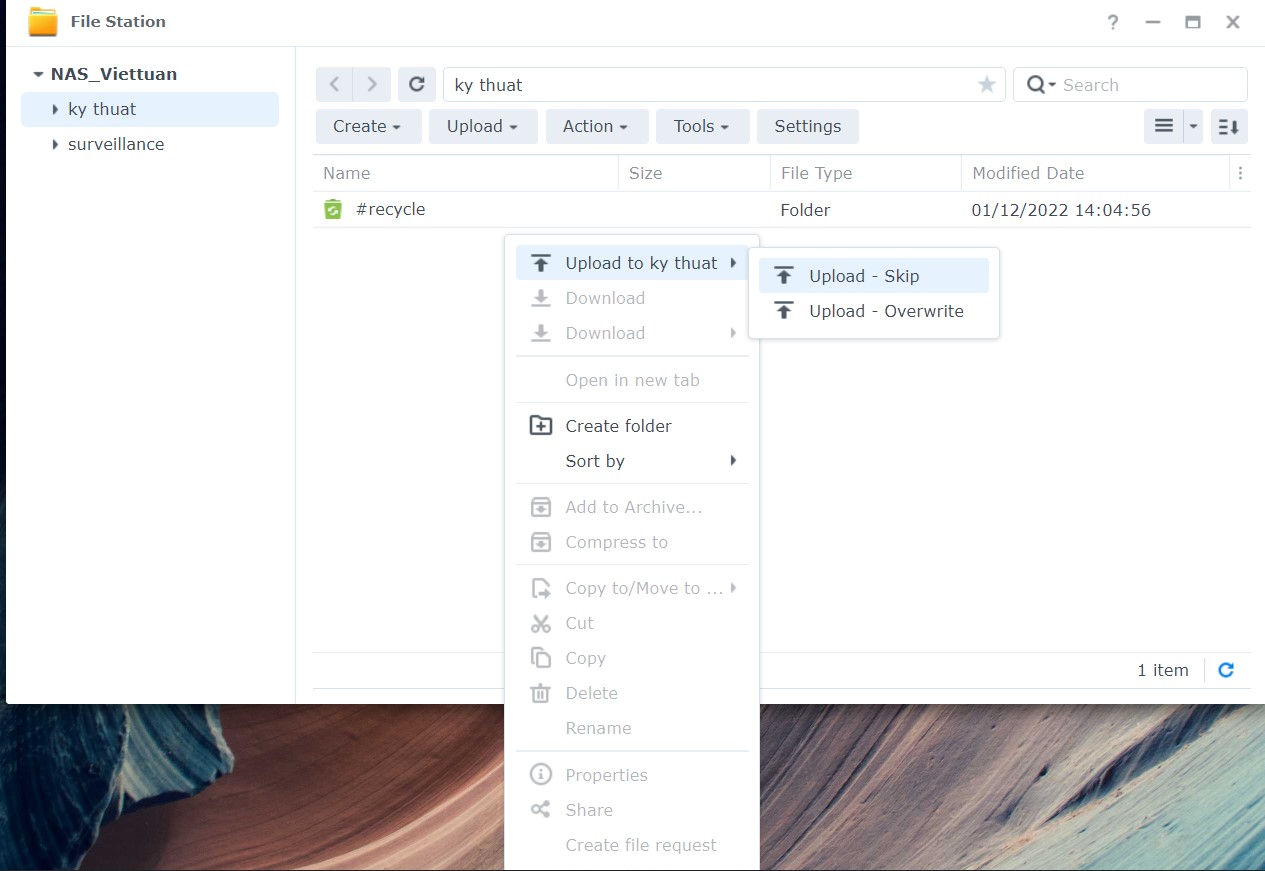Image resolution: width=1265 pixels, height=871 pixels.
Task: Reload folder with the refresh button beside path
Action: click(417, 85)
